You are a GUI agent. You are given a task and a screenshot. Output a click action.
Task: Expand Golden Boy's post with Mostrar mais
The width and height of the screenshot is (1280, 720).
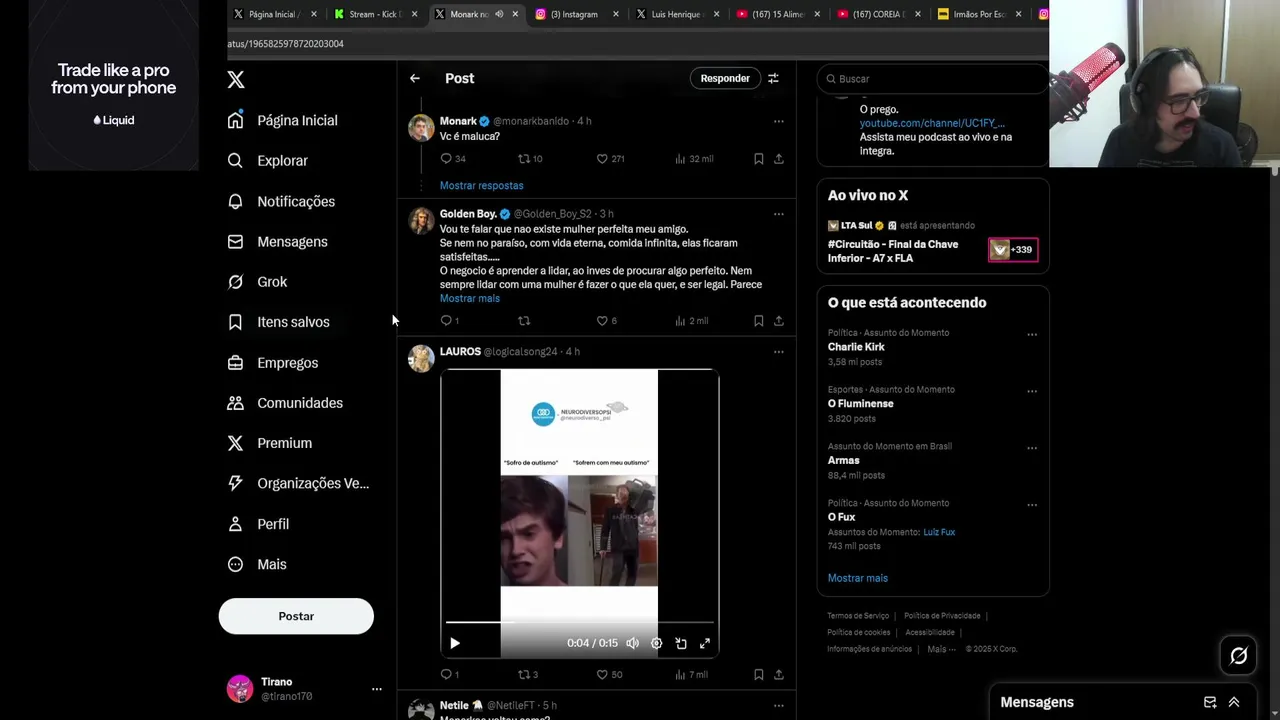tap(470, 298)
